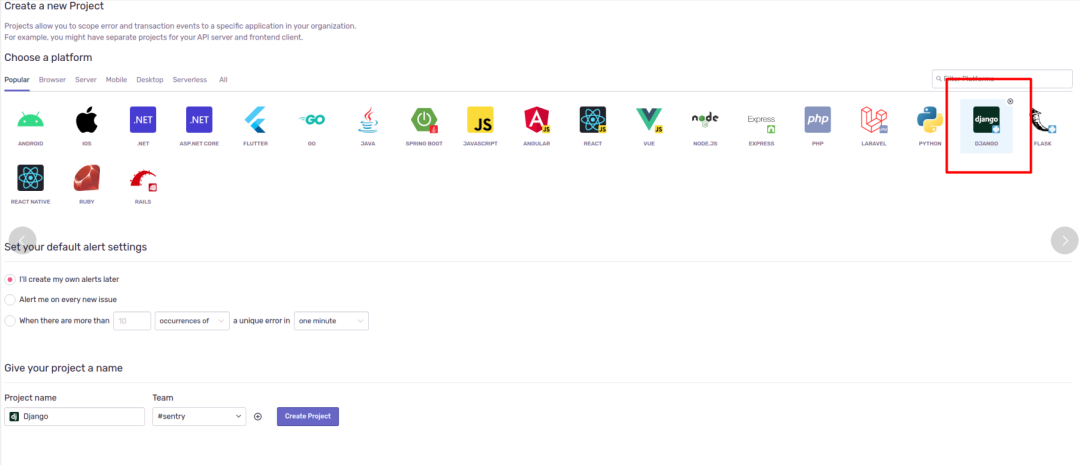1080x465 pixels.
Task: Click the Create Project button
Action: tap(308, 416)
